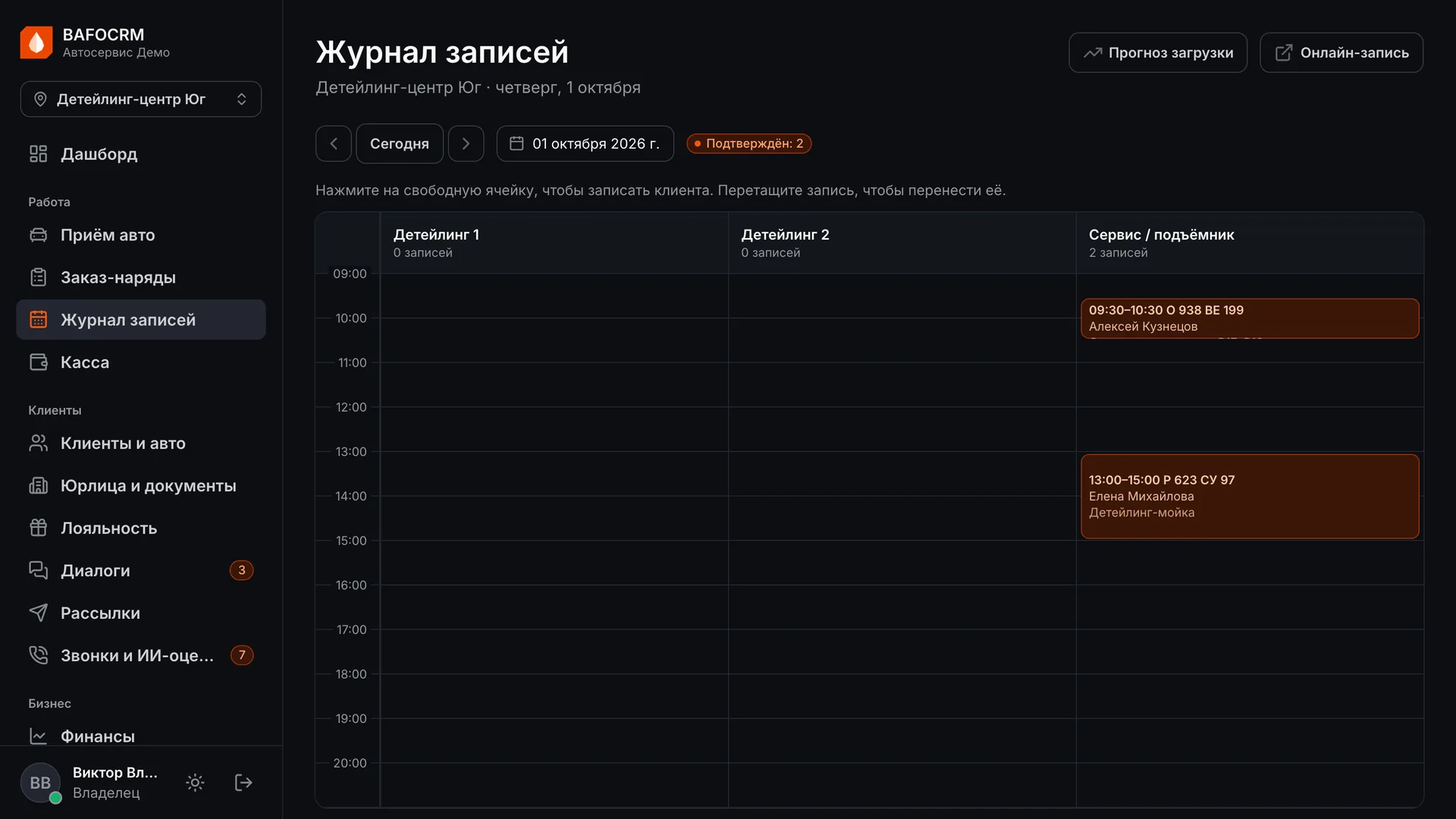
Task: Click the Касса wallet icon
Action: (39, 362)
